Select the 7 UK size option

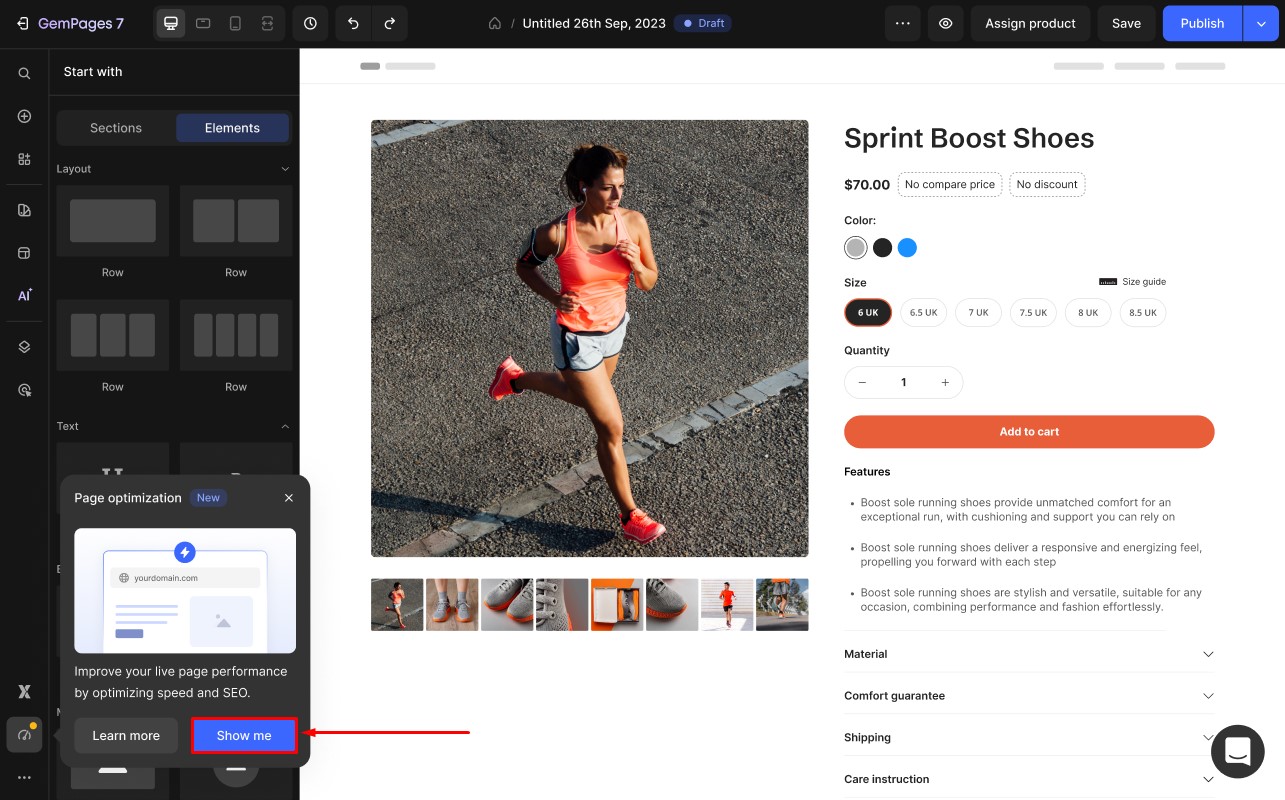coord(978,312)
